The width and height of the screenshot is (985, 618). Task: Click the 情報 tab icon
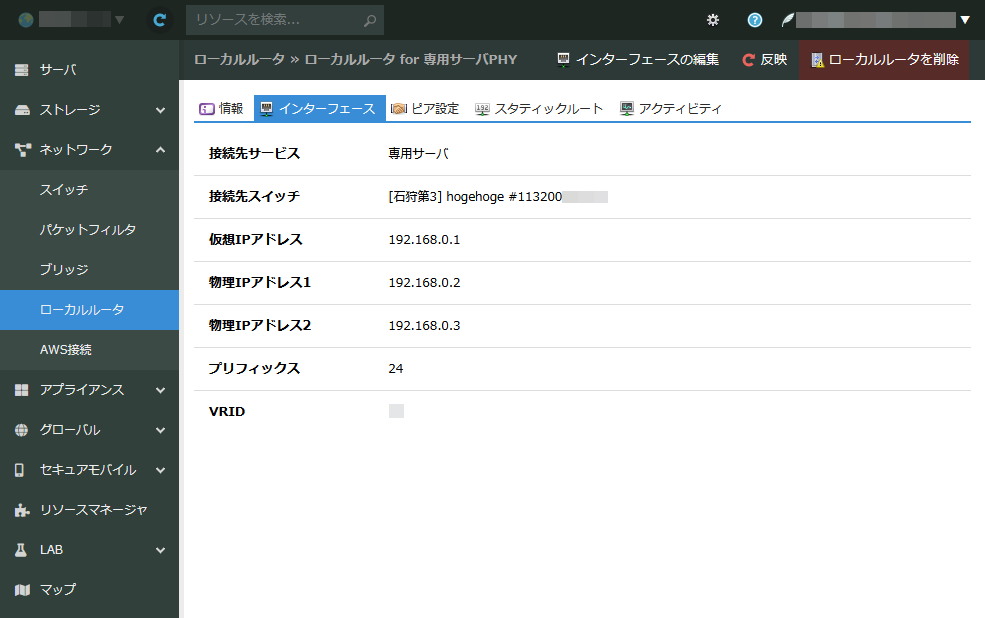tap(207, 109)
